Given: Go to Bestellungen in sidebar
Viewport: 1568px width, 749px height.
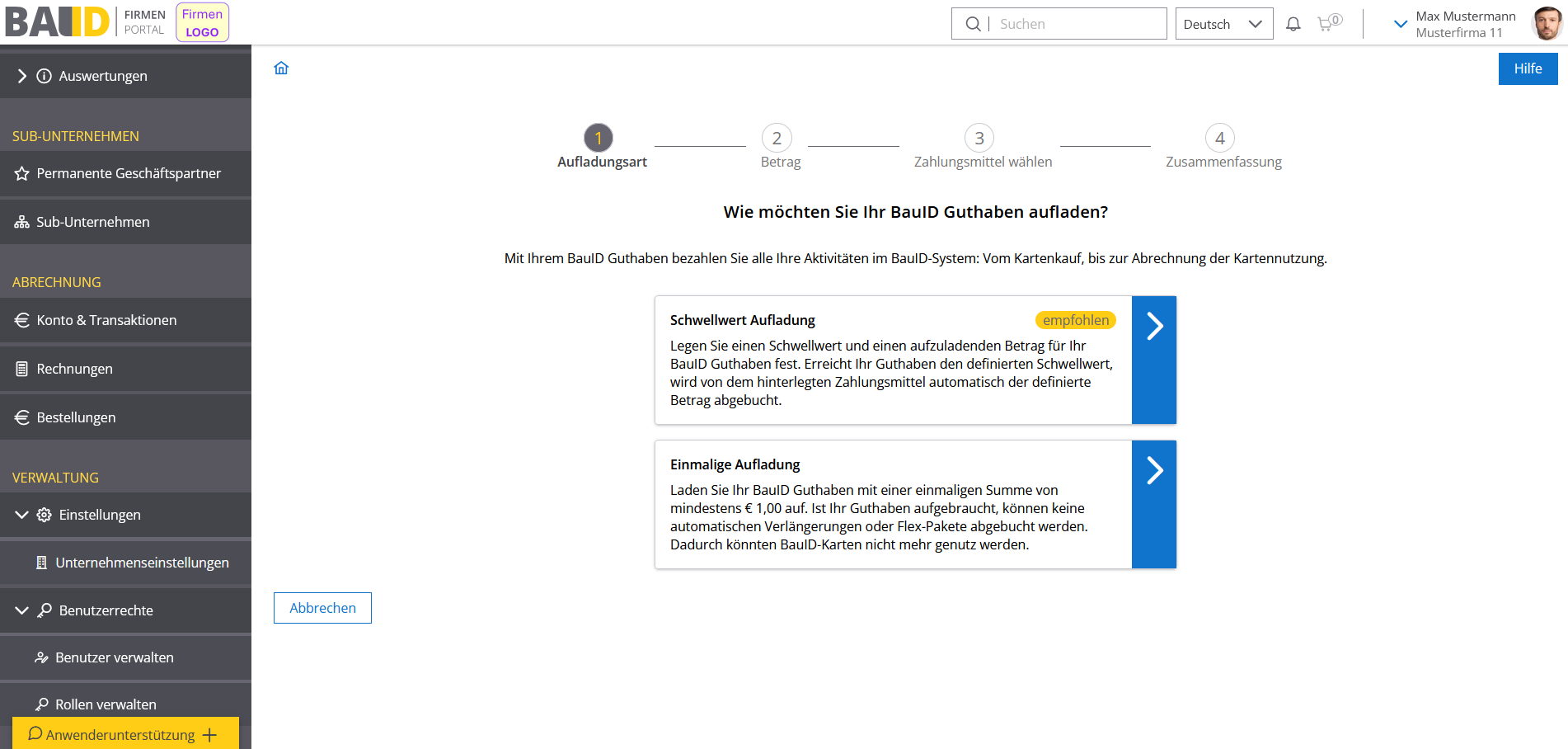Looking at the screenshot, I should point(125,417).
